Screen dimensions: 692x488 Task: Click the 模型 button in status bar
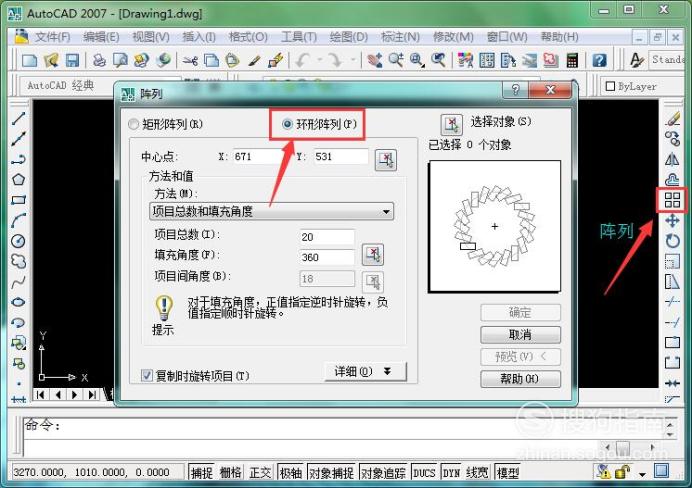point(508,473)
